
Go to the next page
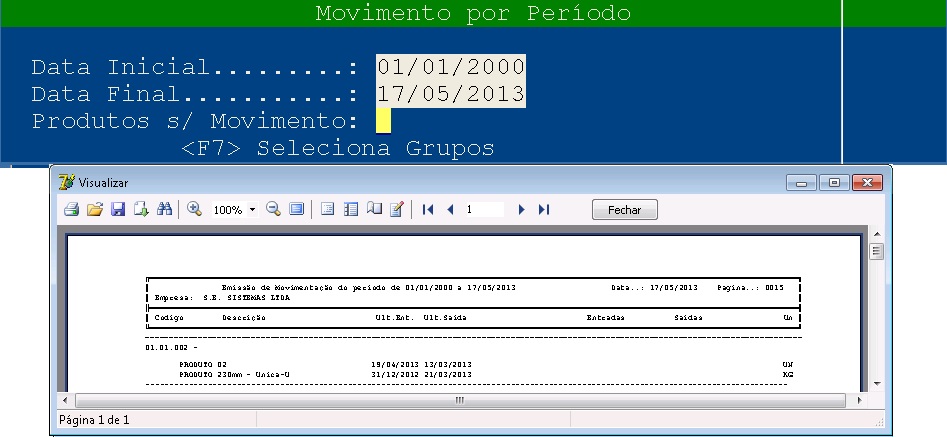[521, 210]
